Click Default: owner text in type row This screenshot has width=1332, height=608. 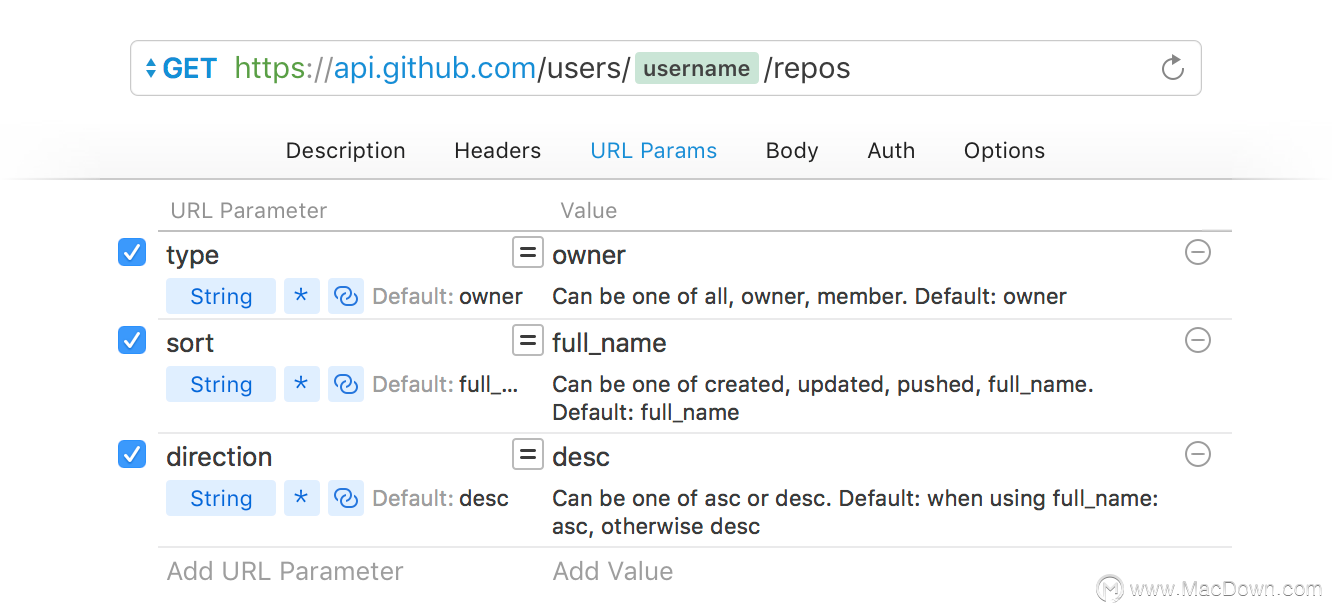447,297
